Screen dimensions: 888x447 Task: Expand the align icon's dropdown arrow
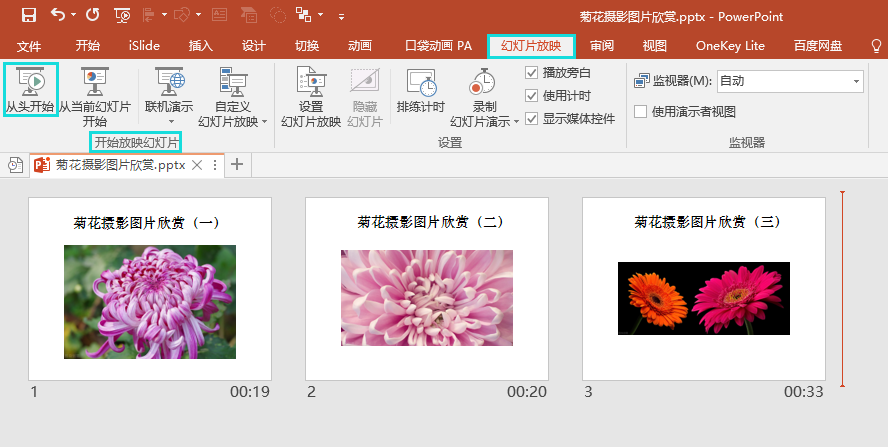pyautogui.click(x=164, y=15)
